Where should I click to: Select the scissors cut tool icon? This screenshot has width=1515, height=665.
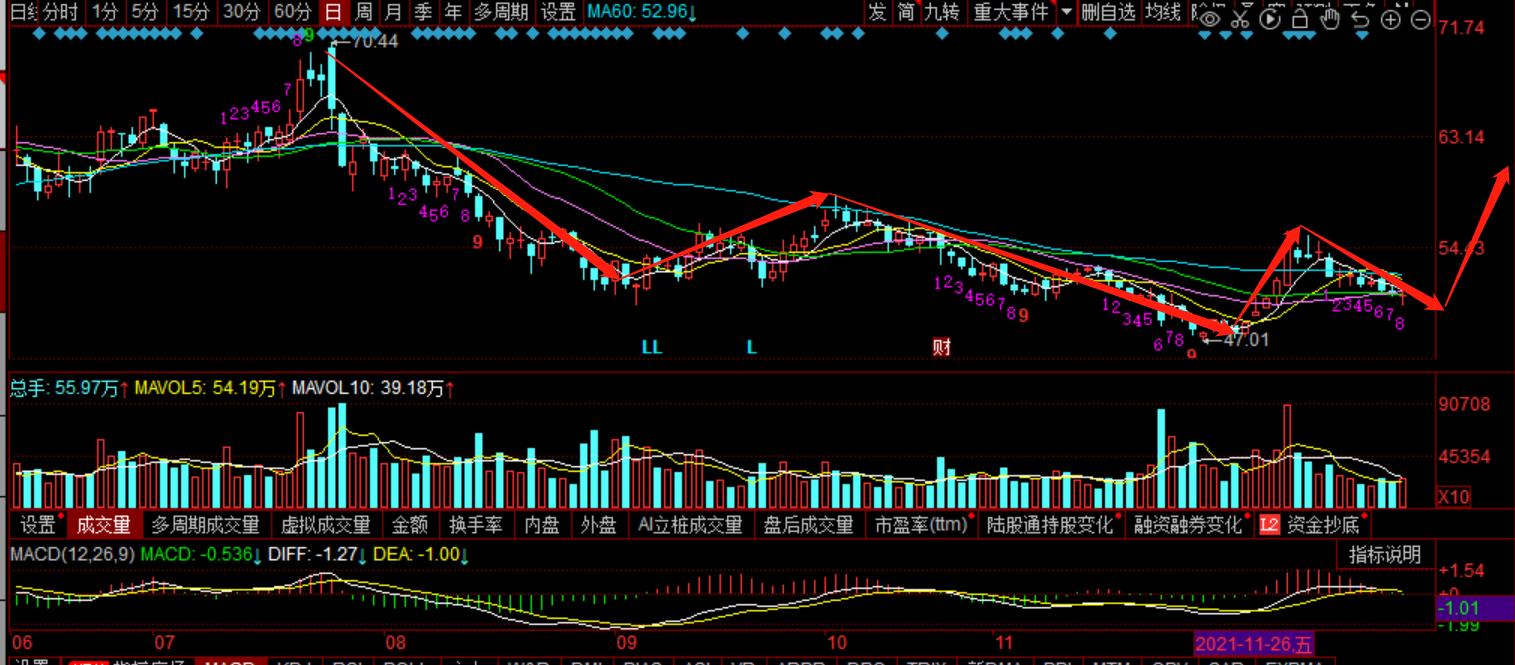(x=1241, y=17)
